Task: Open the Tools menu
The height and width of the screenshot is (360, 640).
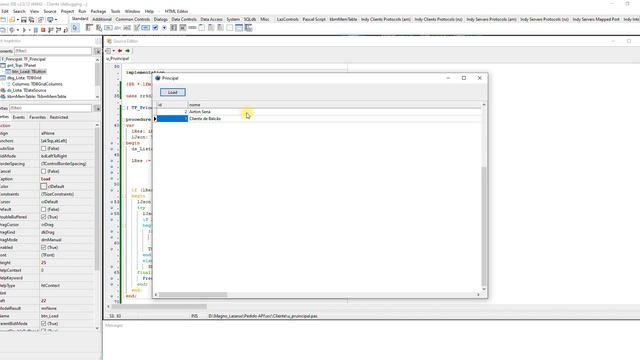Action: pyautogui.click(x=116, y=11)
